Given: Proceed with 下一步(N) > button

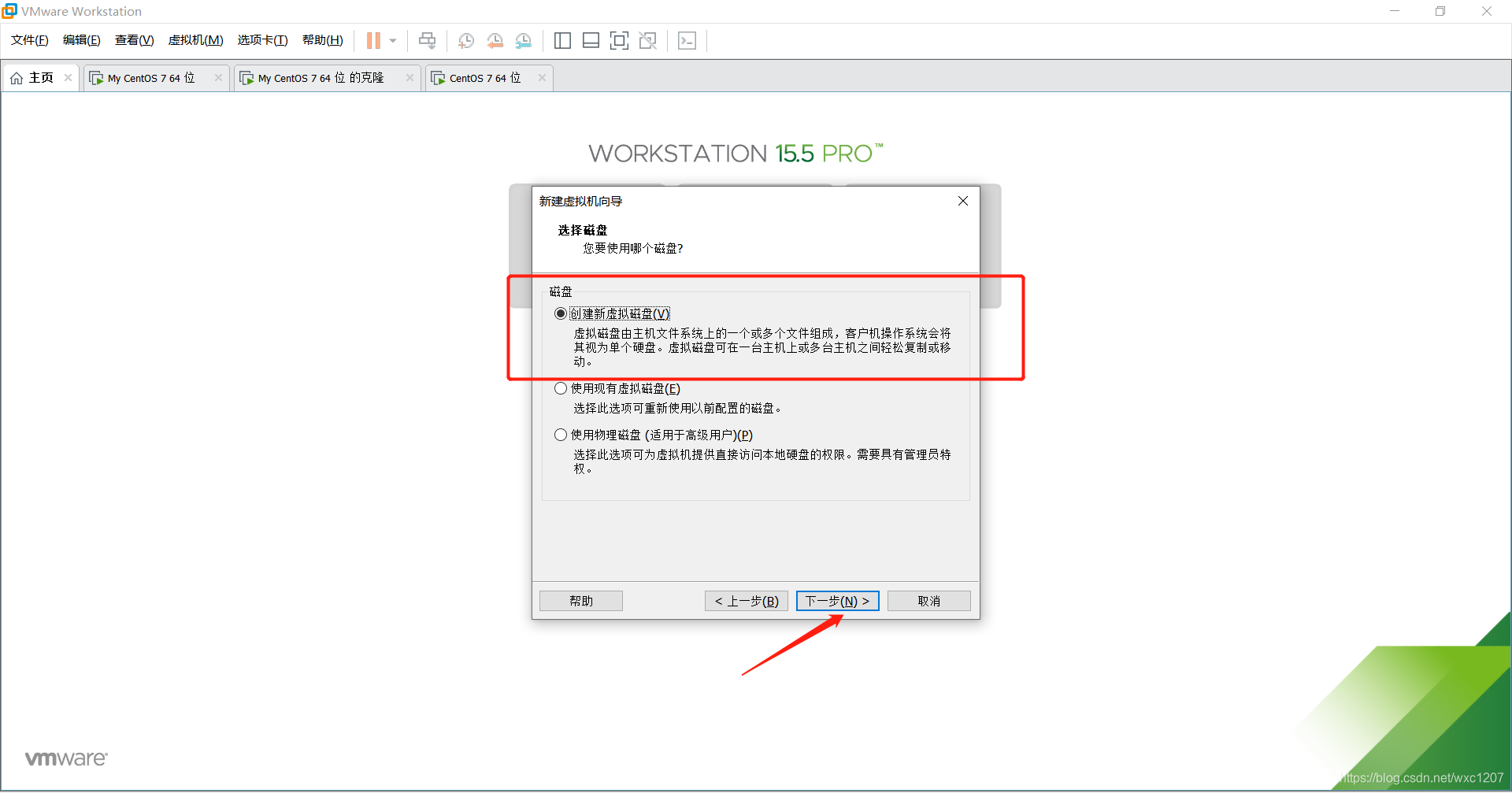Looking at the screenshot, I should point(838,601).
